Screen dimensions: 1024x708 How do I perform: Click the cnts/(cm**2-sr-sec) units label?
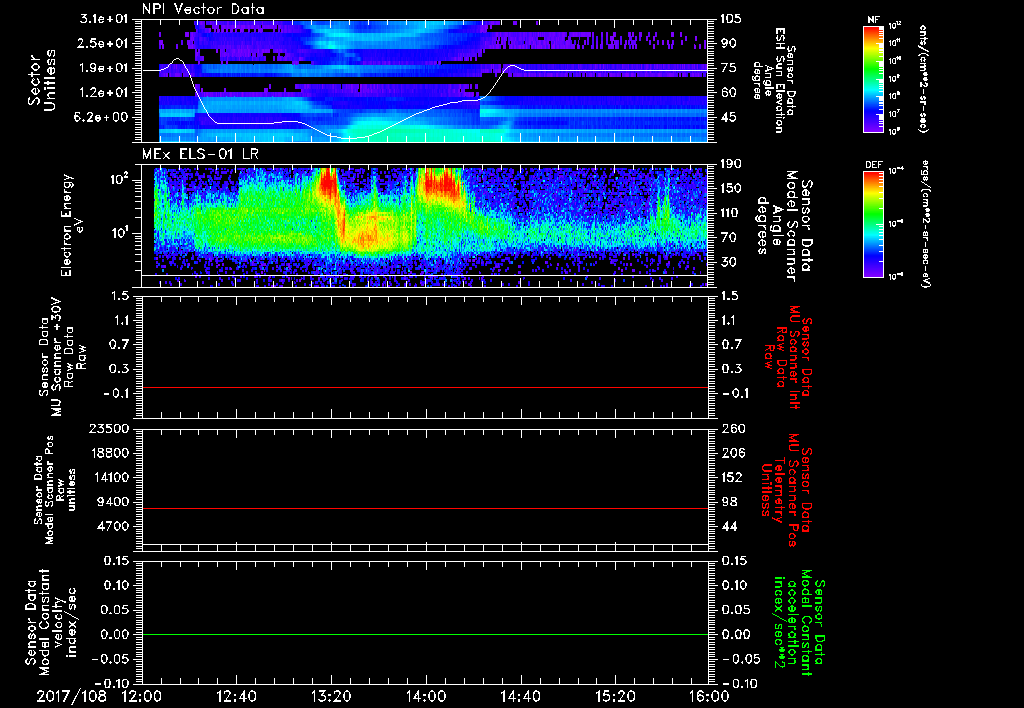click(x=923, y=78)
